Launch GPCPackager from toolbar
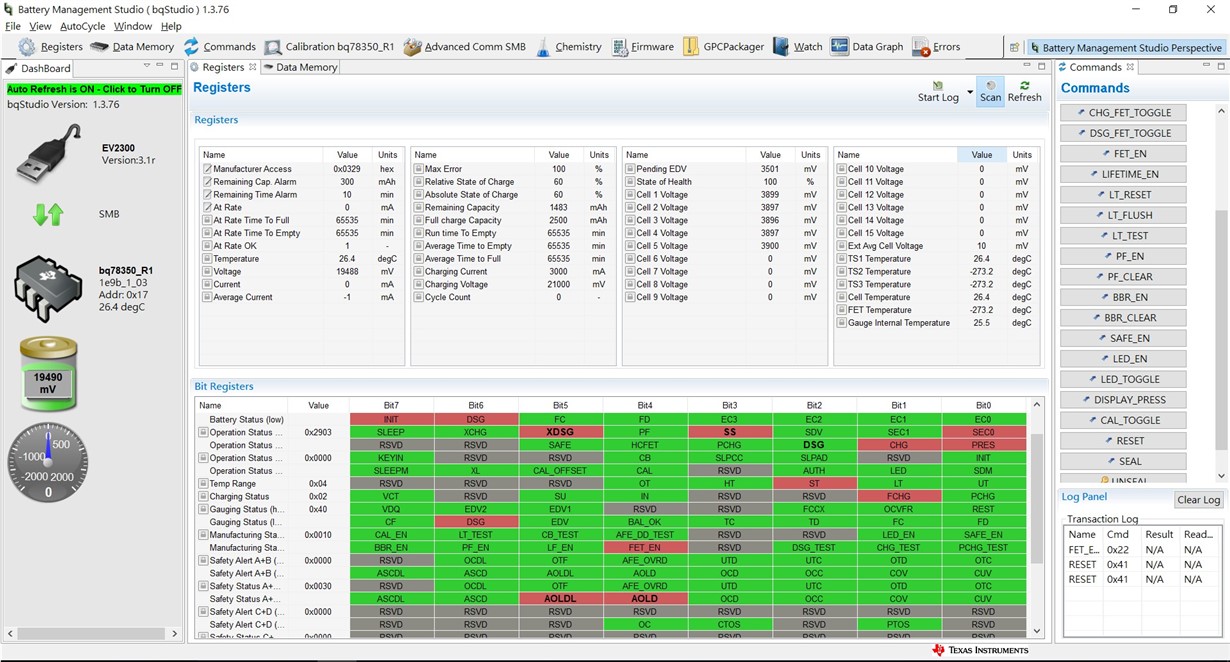The image size is (1230, 662). tap(723, 47)
